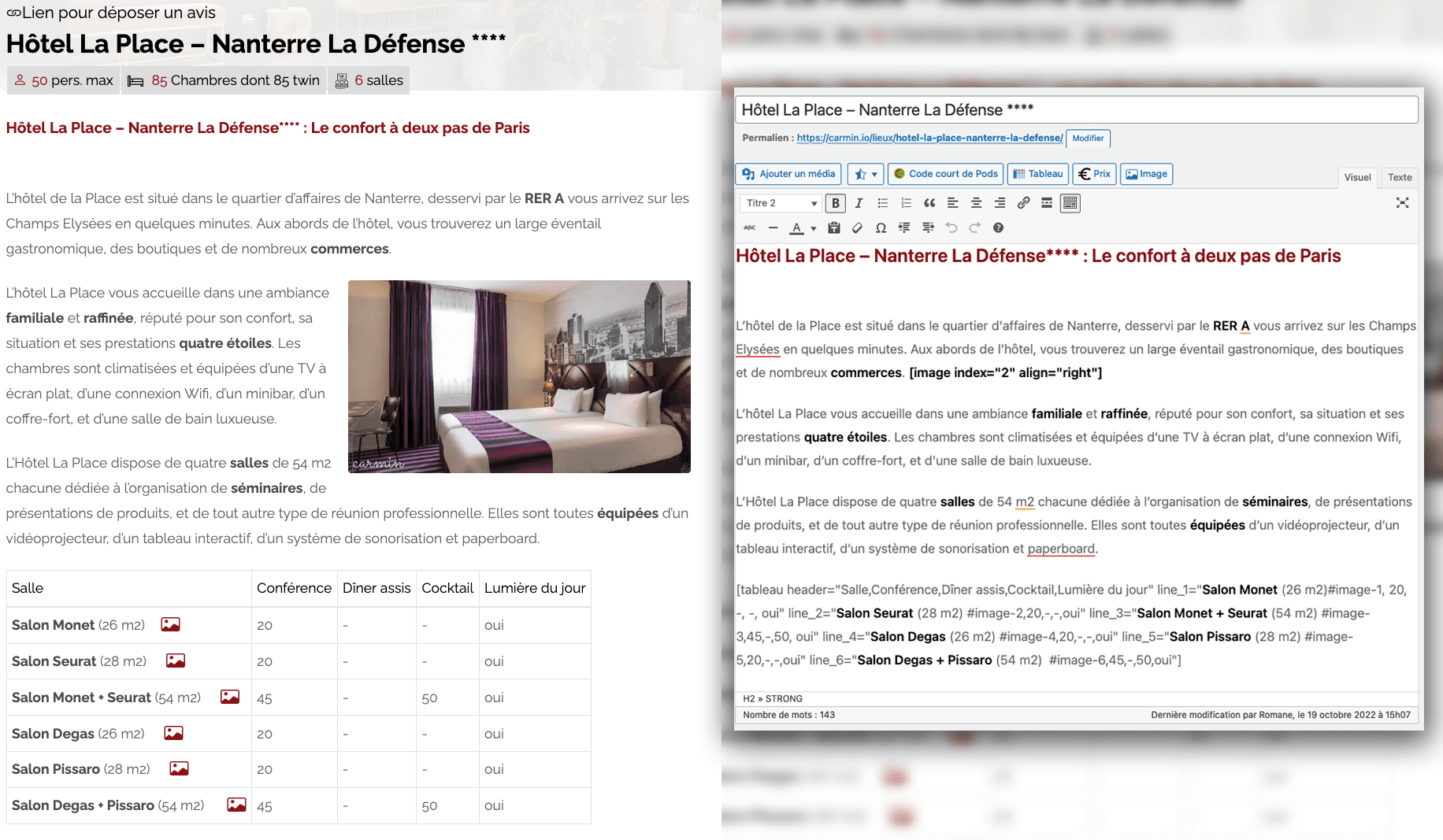View image for Salon Monet (26 m2)
Screen dimensions: 1443x840
[170, 624]
